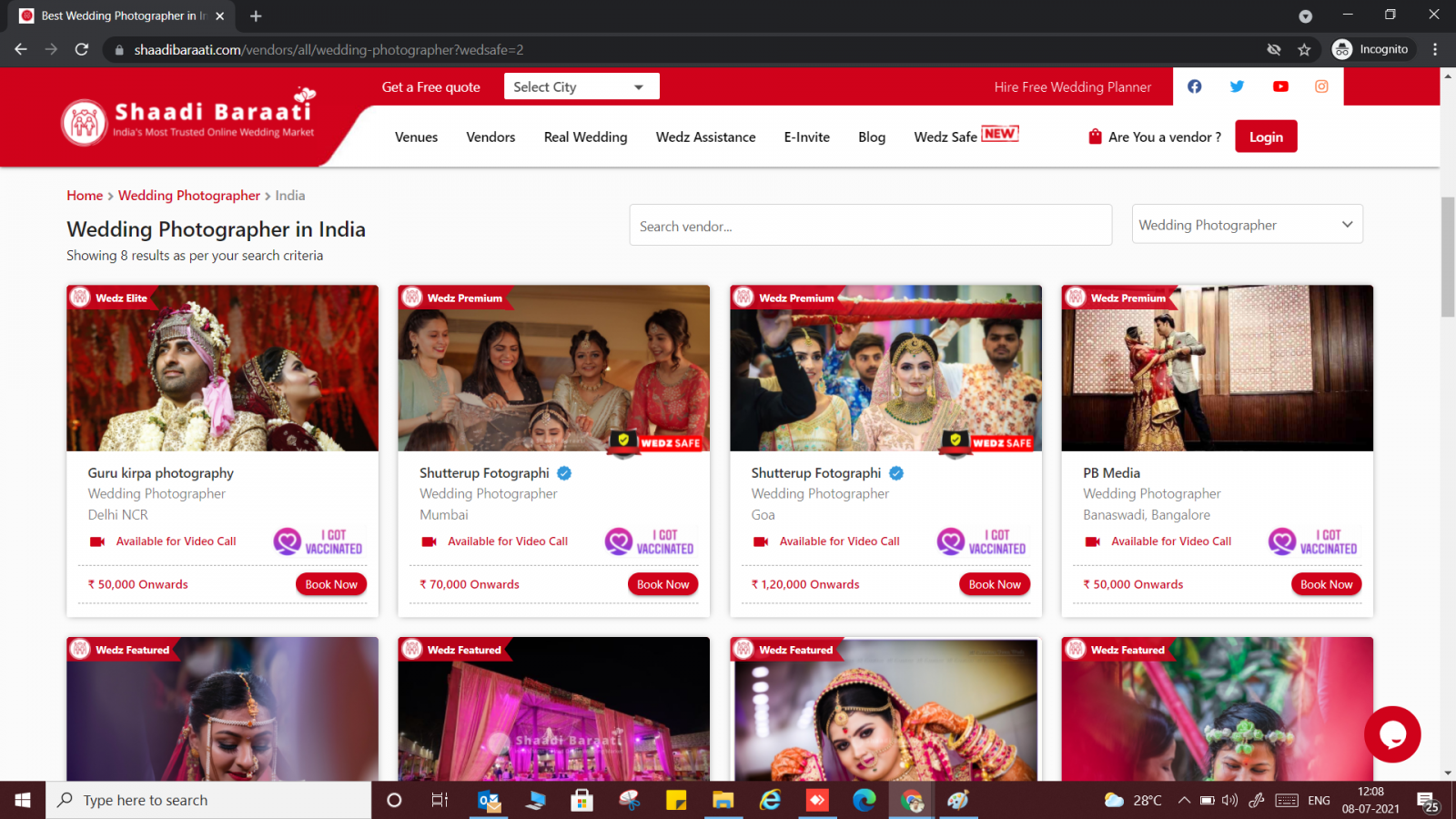Click the Windows taskbar search box
The image size is (1456, 819).
[209, 800]
